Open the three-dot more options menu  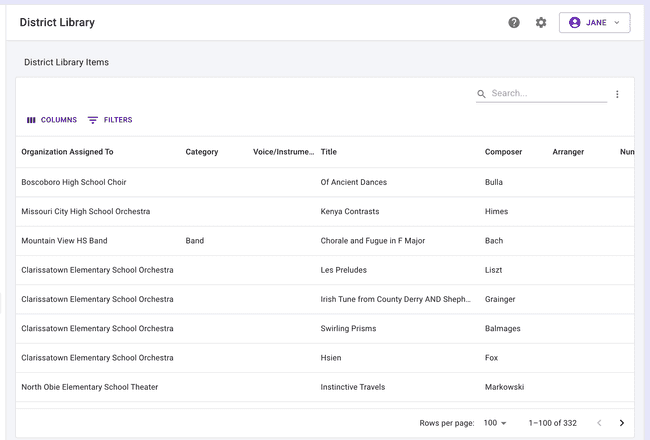point(617,94)
